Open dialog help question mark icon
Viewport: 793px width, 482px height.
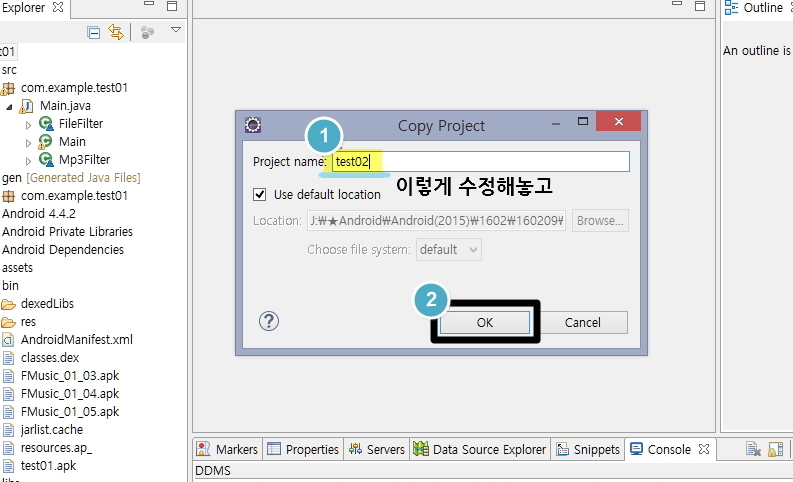tap(269, 321)
